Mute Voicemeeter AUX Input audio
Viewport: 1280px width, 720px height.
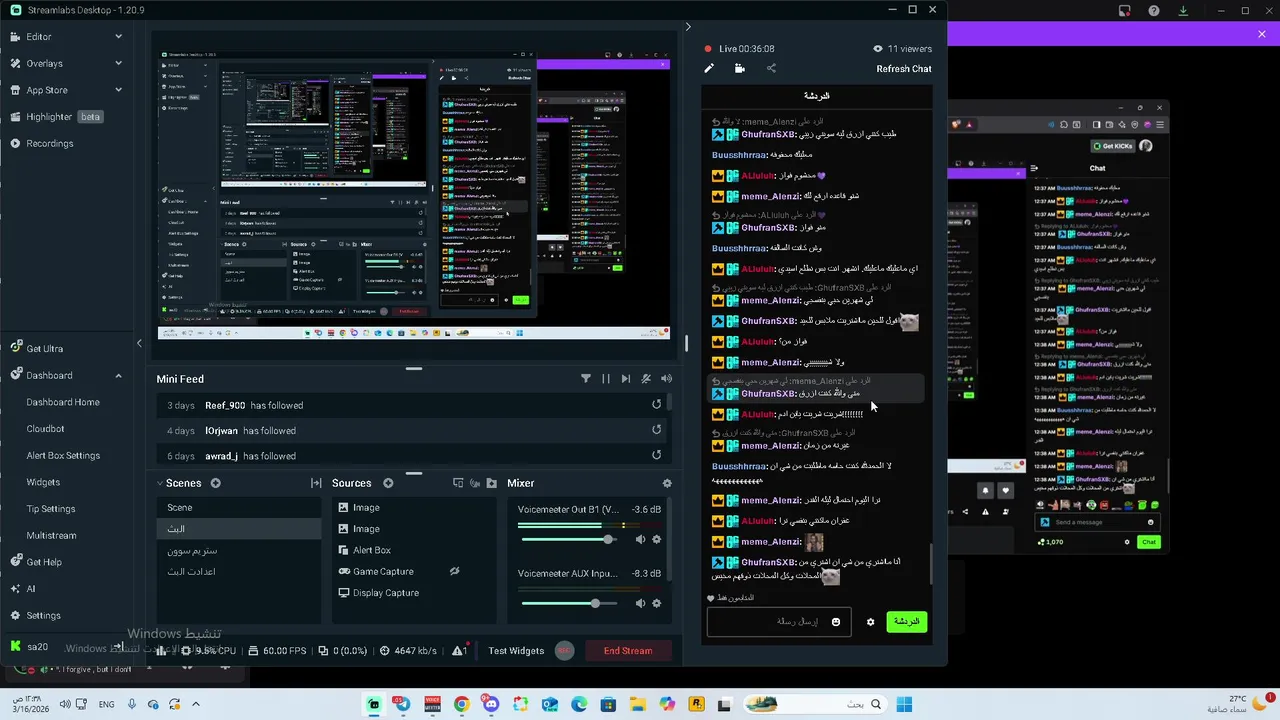tap(640, 603)
